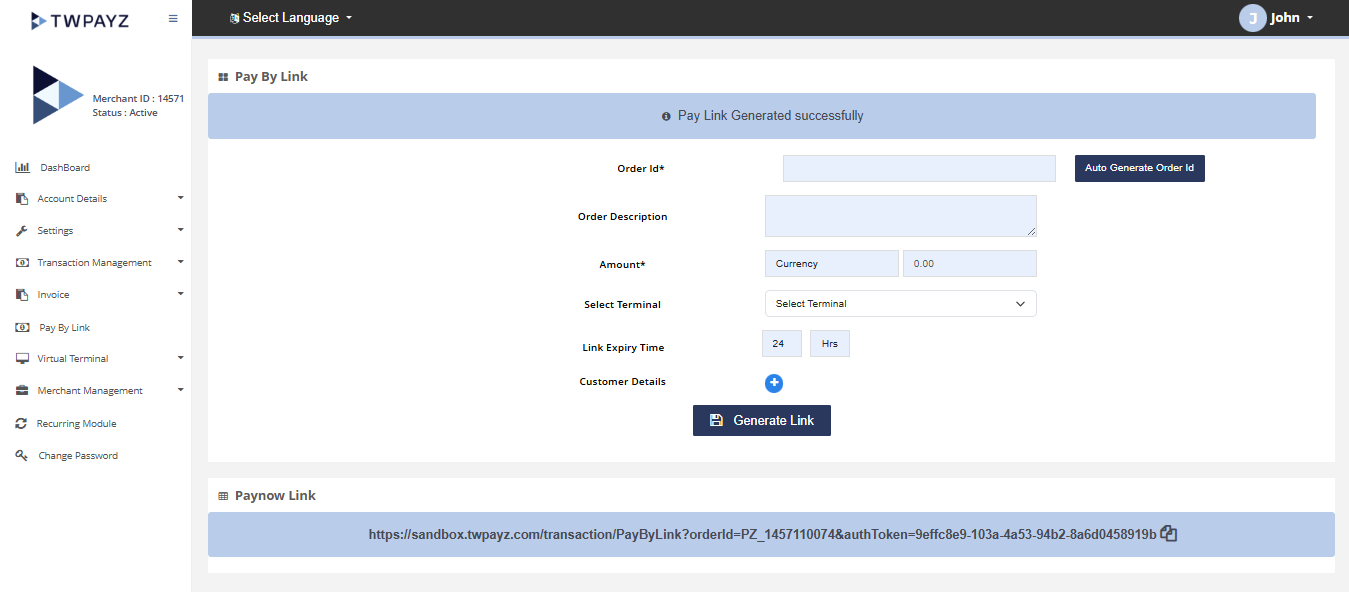Click the John user avatar circle
This screenshot has width=1349, height=592.
pos(1252,18)
